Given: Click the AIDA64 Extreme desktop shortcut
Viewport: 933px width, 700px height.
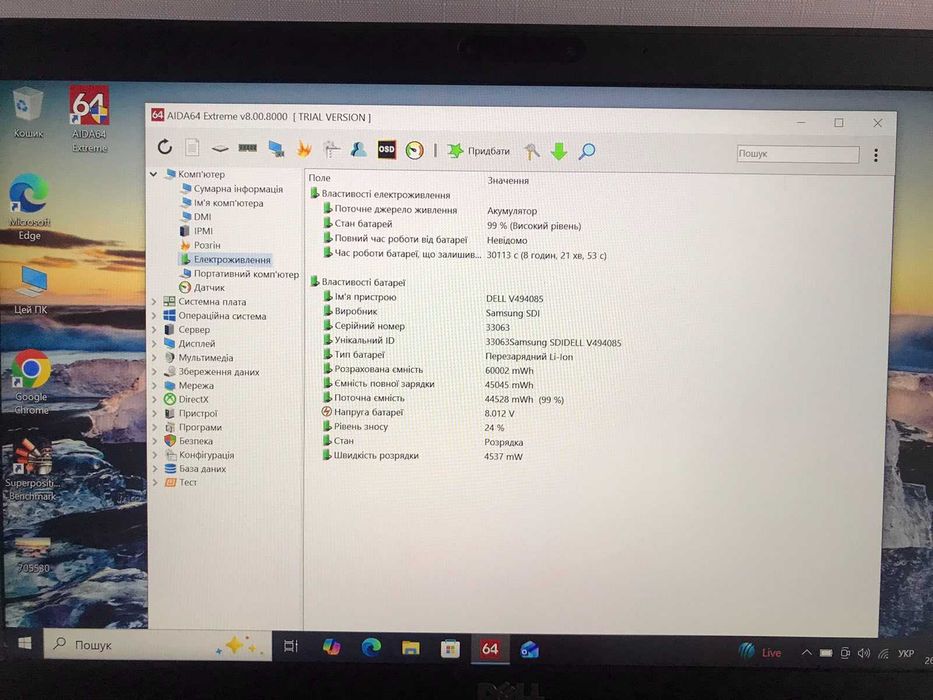Looking at the screenshot, I should [x=89, y=119].
